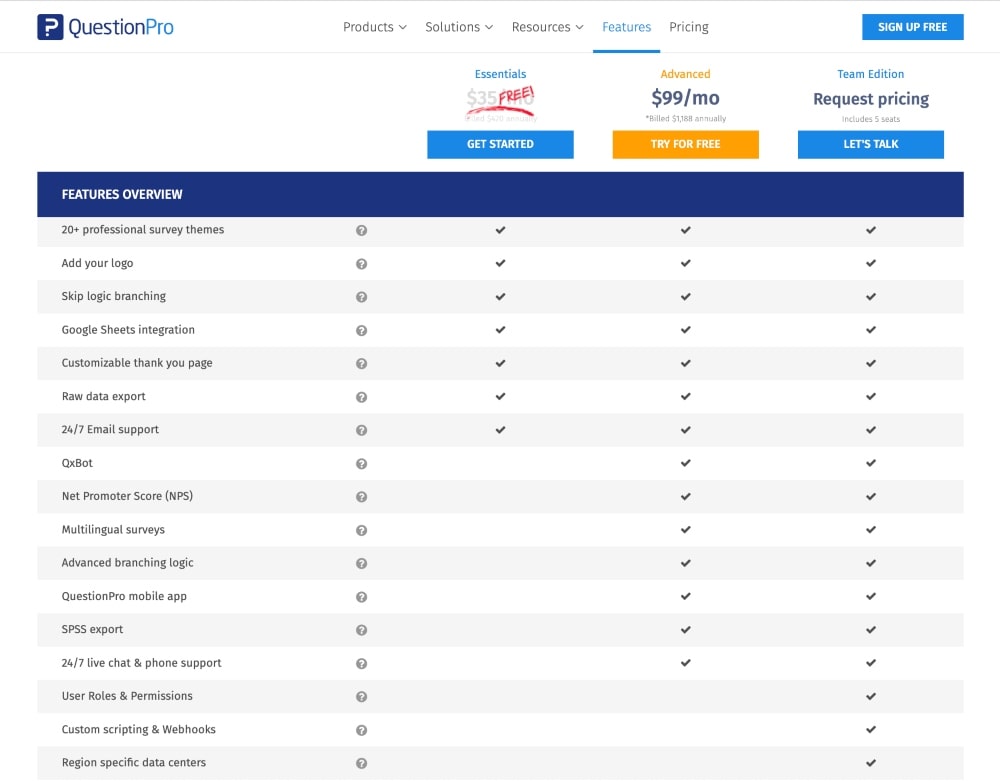Open the tooltip icon for Region specific data centers
This screenshot has height=781, width=1000.
(x=361, y=762)
